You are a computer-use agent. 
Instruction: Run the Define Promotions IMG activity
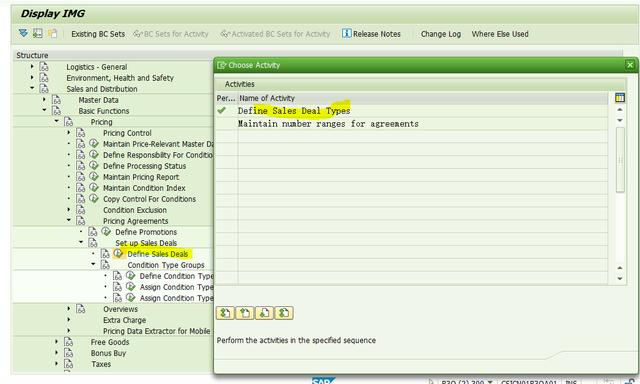[106, 232]
